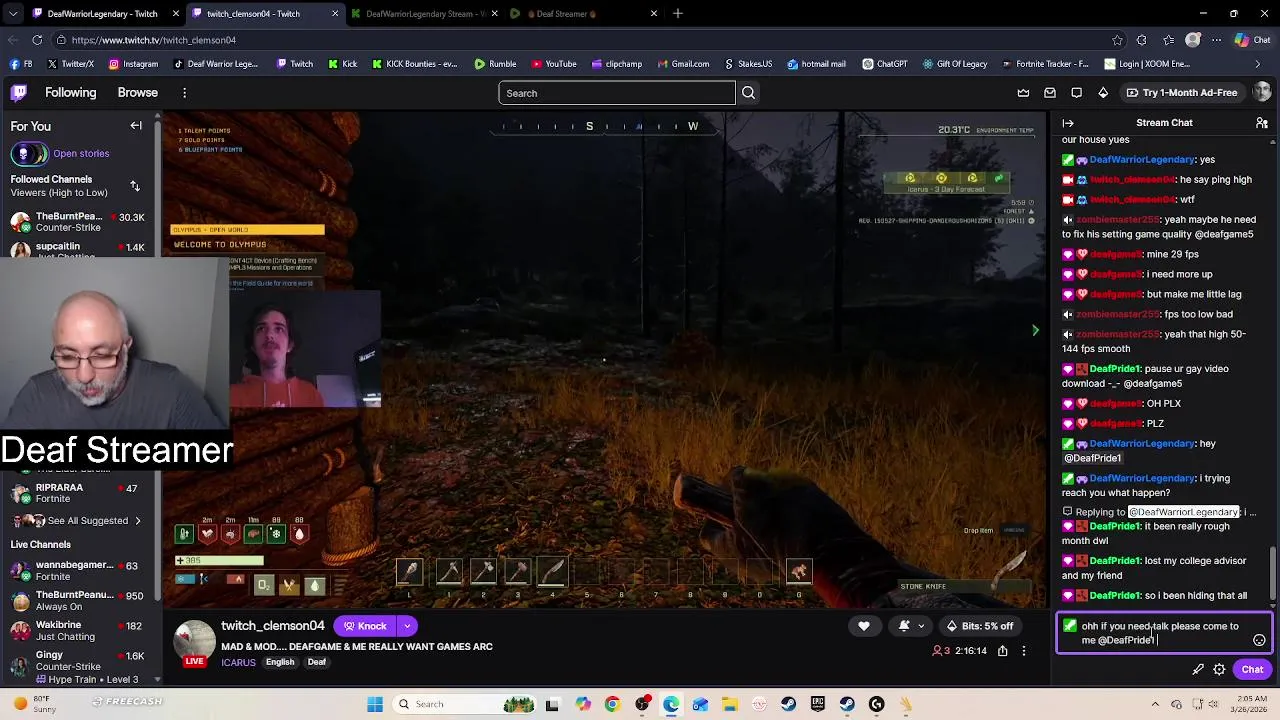Focus the Twitch Search field
This screenshot has width=1280, height=720.
tap(617, 93)
